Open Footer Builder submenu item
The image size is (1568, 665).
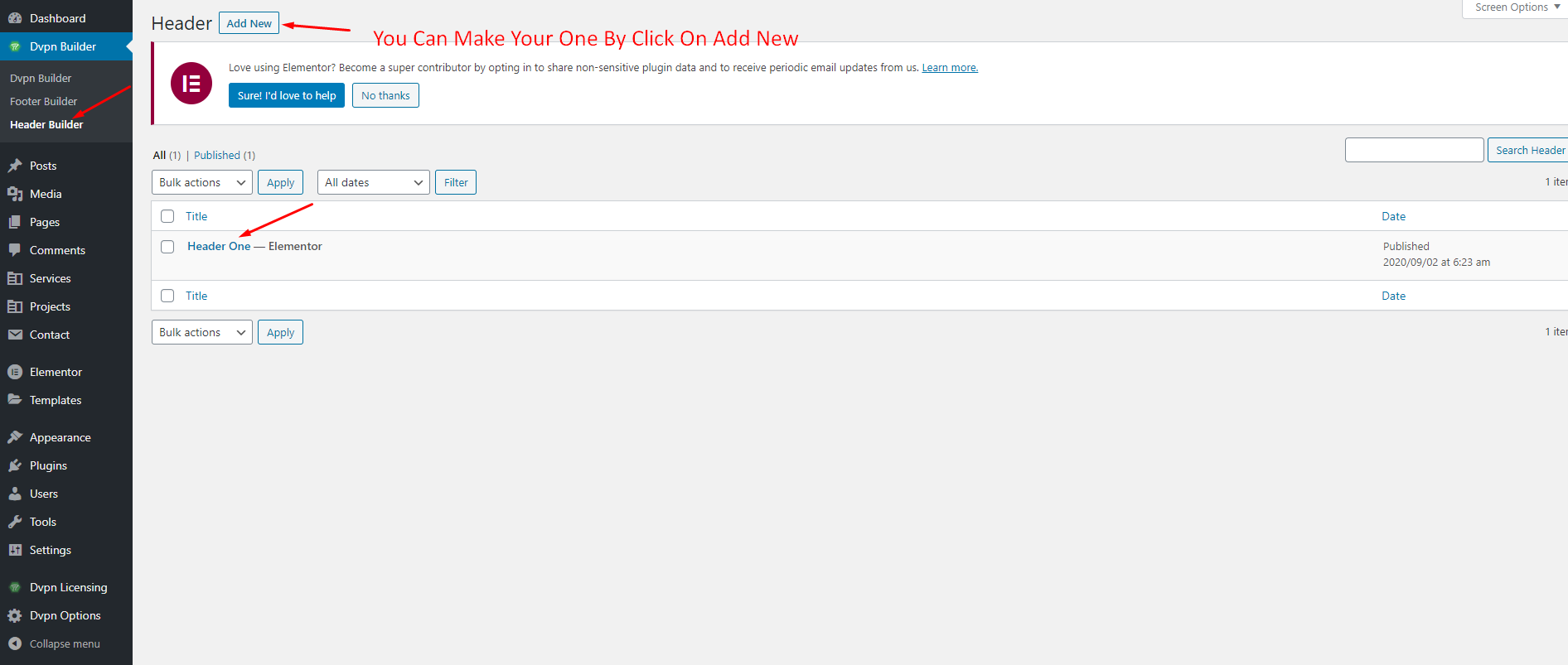point(43,101)
